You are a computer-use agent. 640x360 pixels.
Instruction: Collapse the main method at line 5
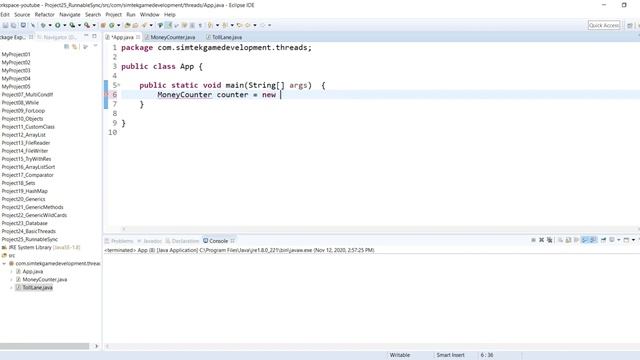point(119,85)
